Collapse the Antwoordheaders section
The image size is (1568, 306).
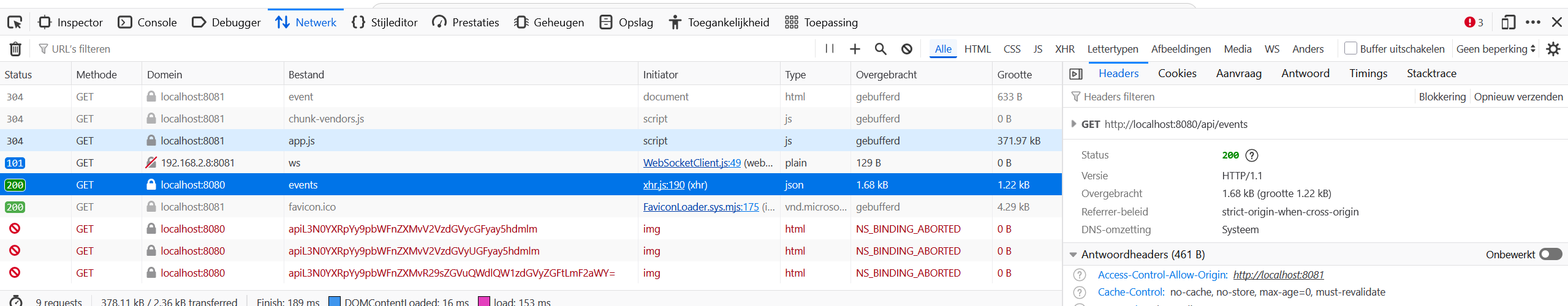point(1074,255)
